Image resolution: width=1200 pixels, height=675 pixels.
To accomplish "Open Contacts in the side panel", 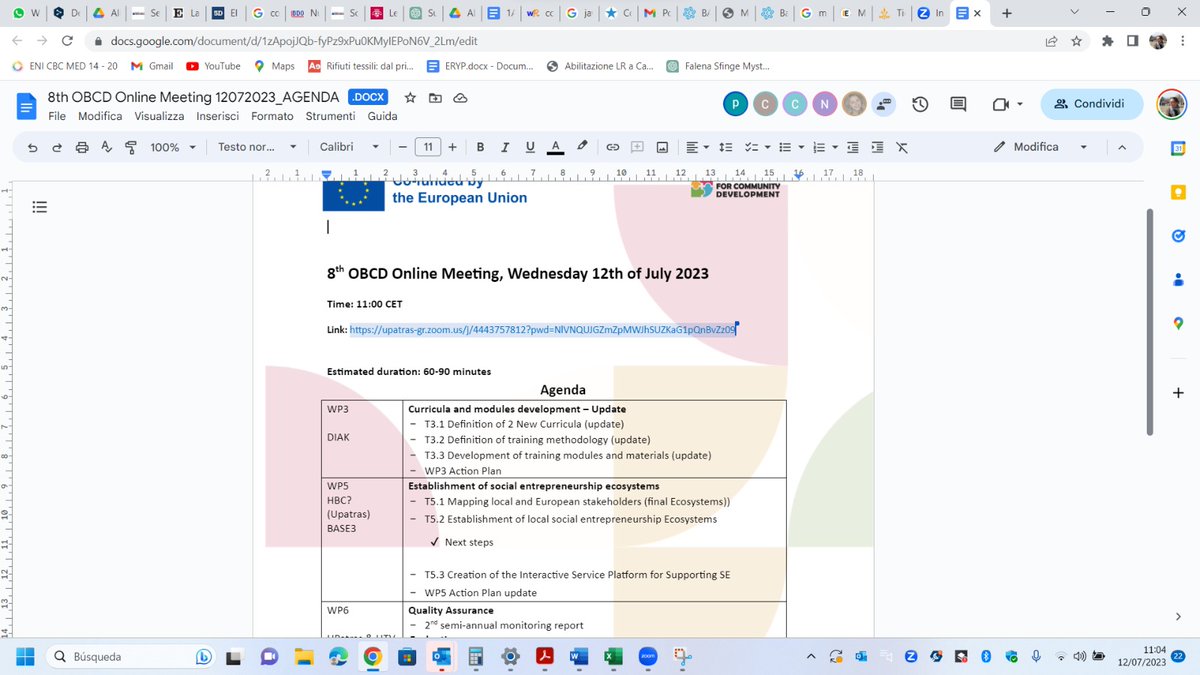I will point(1178,279).
